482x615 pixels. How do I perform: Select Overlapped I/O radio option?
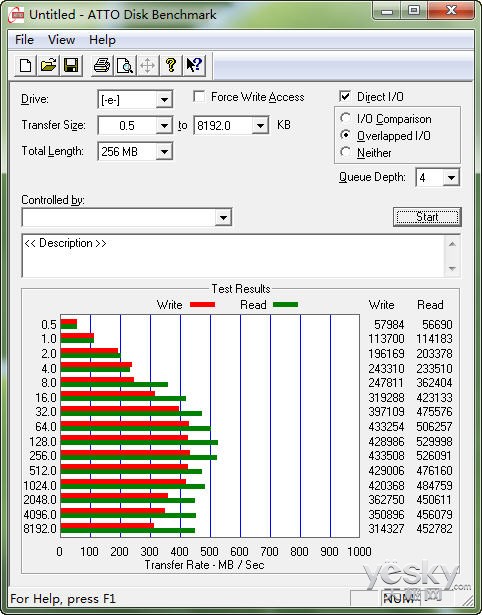pos(346,135)
